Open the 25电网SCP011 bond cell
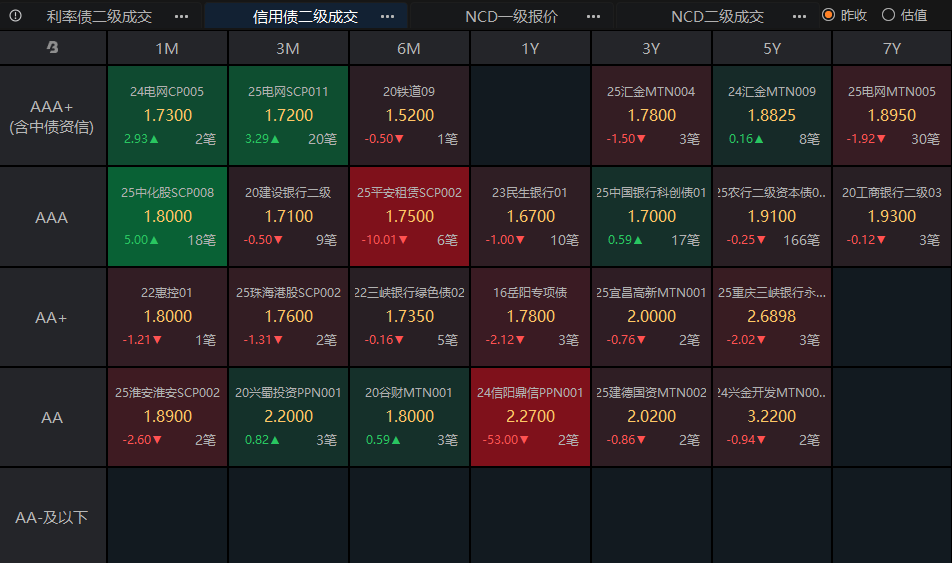This screenshot has width=952, height=563. point(288,115)
